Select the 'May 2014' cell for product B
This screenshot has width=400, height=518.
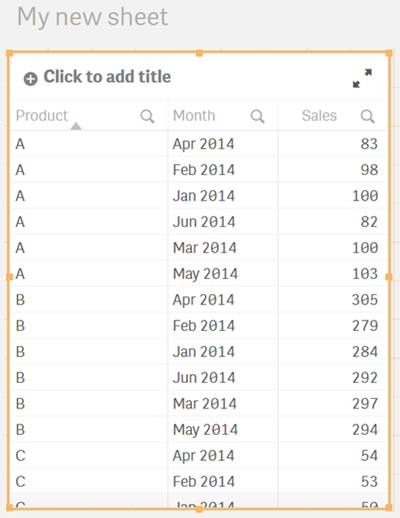click(223, 429)
